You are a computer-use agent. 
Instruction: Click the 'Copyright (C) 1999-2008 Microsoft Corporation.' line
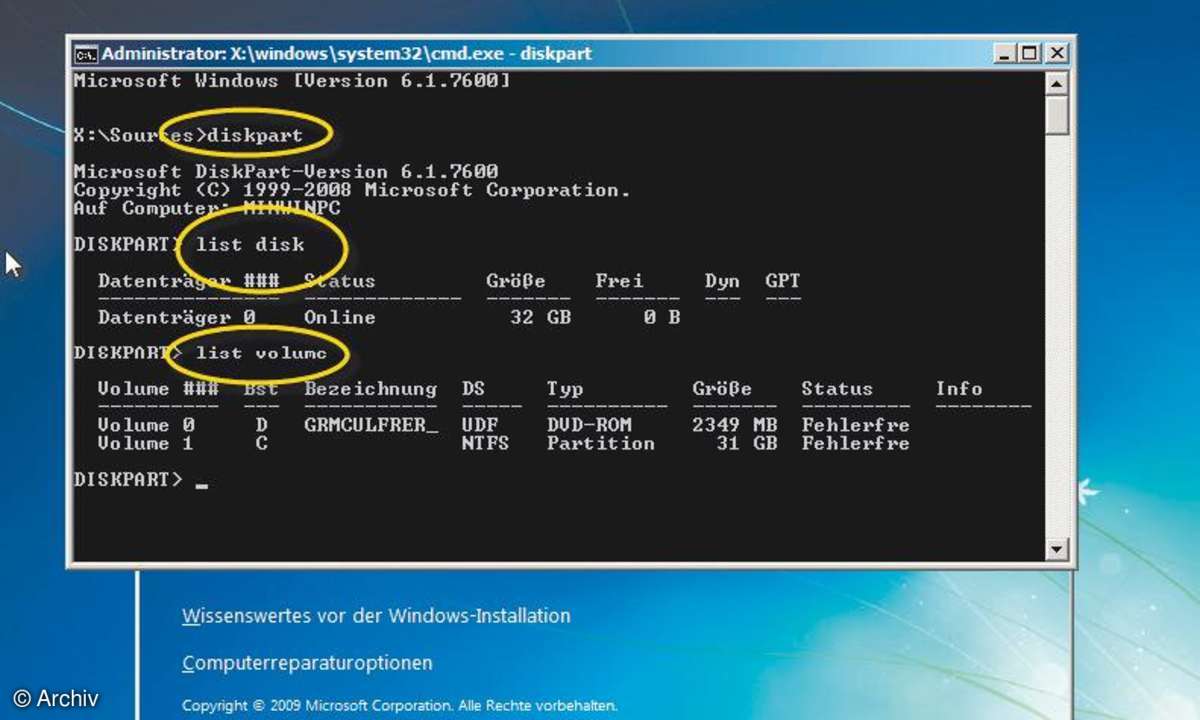(352, 190)
